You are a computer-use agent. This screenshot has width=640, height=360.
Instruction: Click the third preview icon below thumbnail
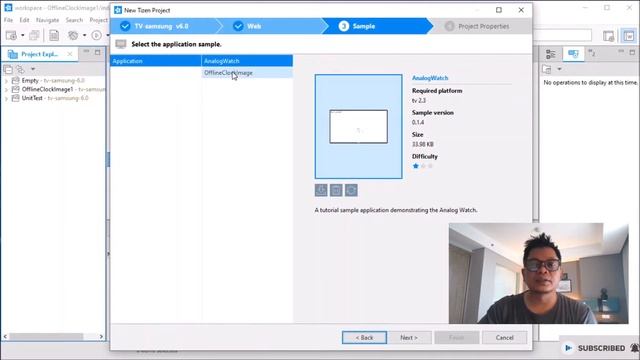click(x=351, y=190)
